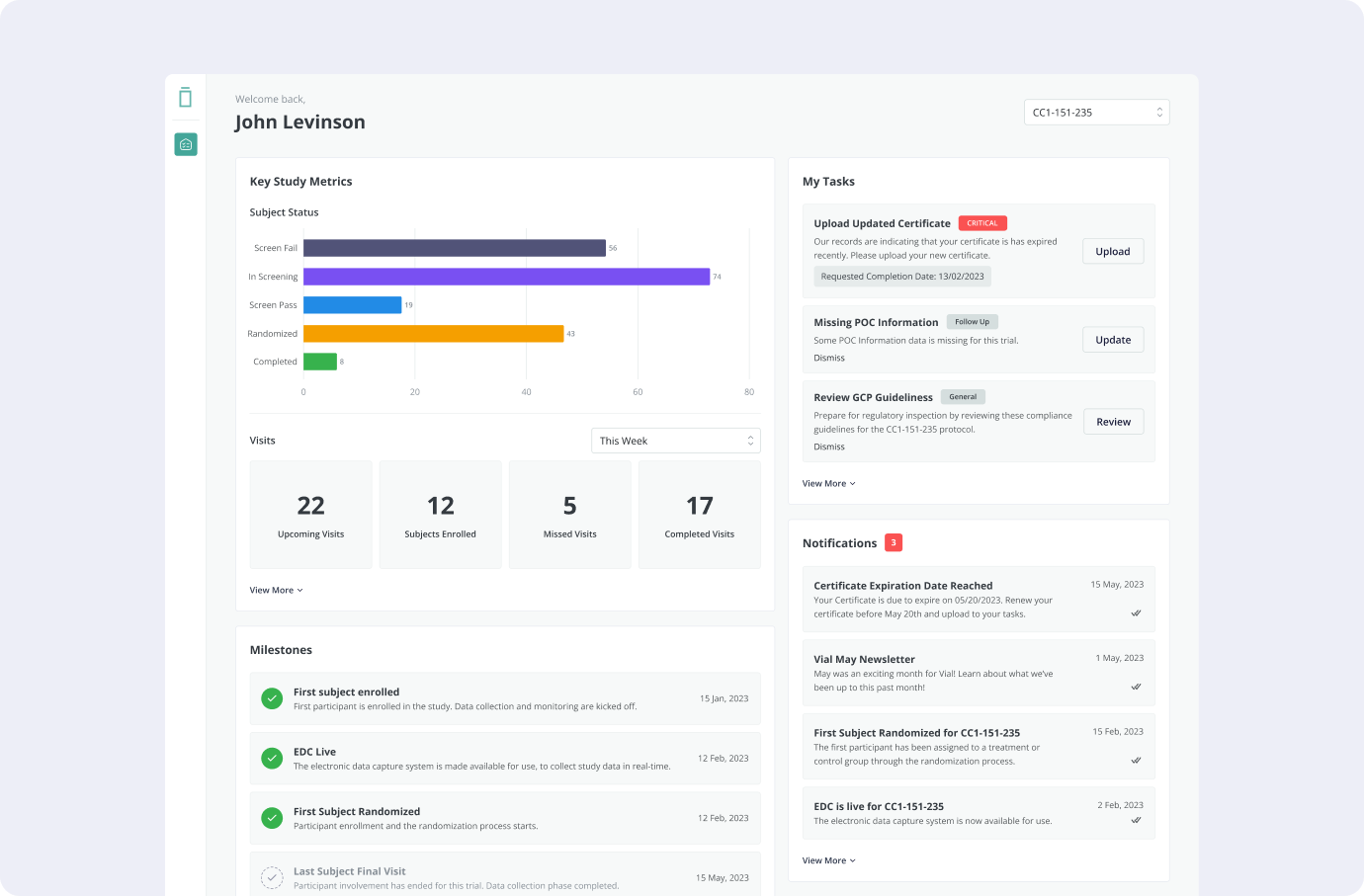This screenshot has width=1364, height=896.
Task: Click read checkmark on First Subject Randomized notification
Action: pos(1136,761)
